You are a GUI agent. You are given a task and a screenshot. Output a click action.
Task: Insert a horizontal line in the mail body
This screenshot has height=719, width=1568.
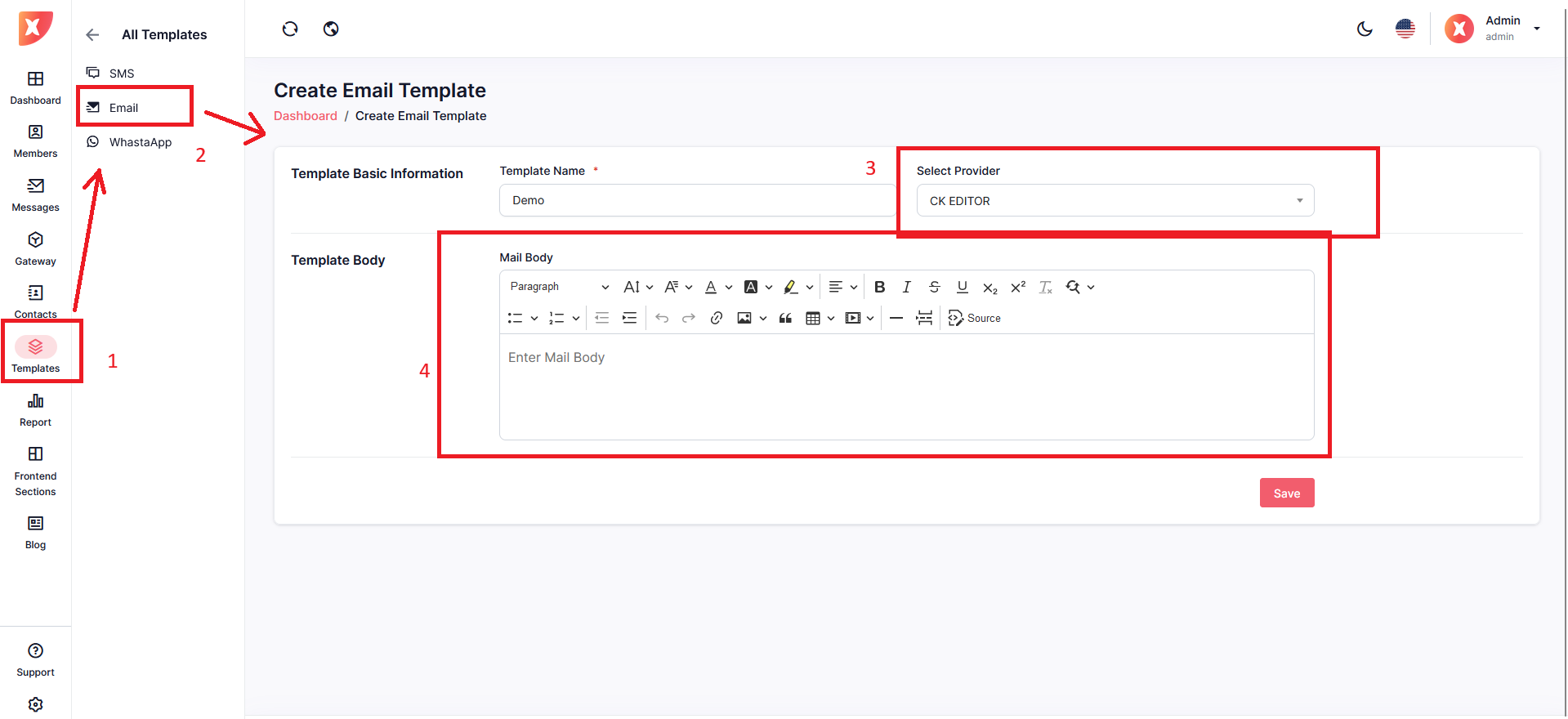click(896, 318)
